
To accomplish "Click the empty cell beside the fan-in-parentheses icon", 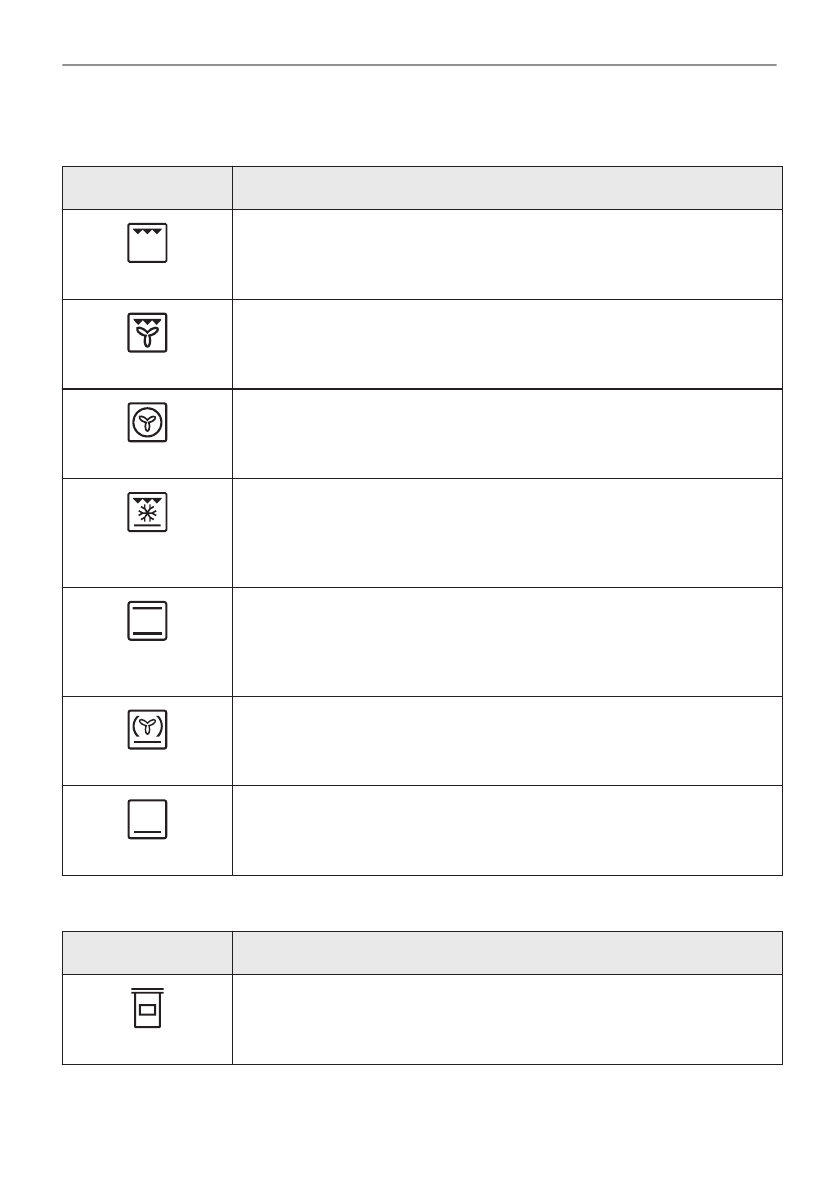I will (x=507, y=740).
